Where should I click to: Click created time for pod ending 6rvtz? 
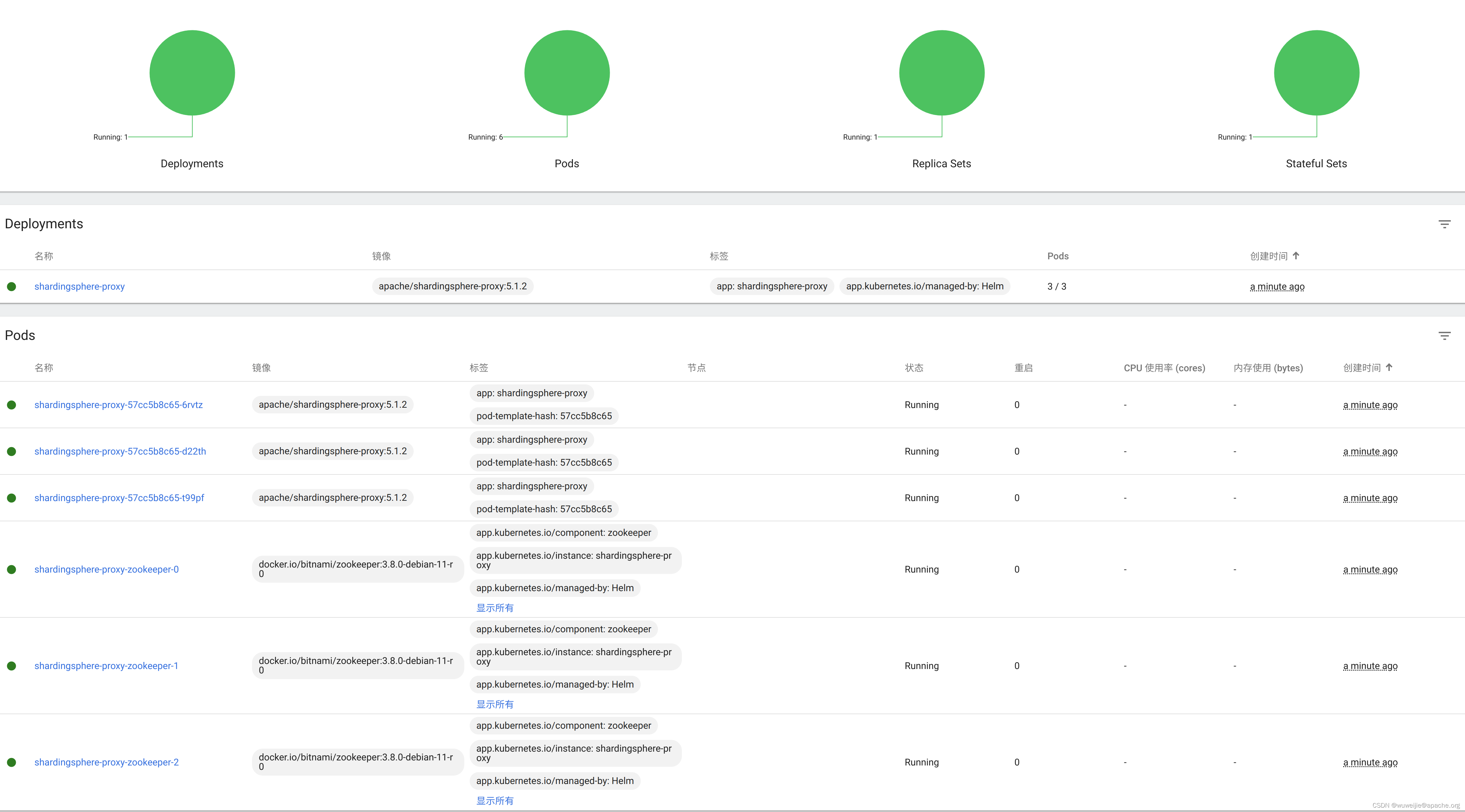[x=1370, y=405]
